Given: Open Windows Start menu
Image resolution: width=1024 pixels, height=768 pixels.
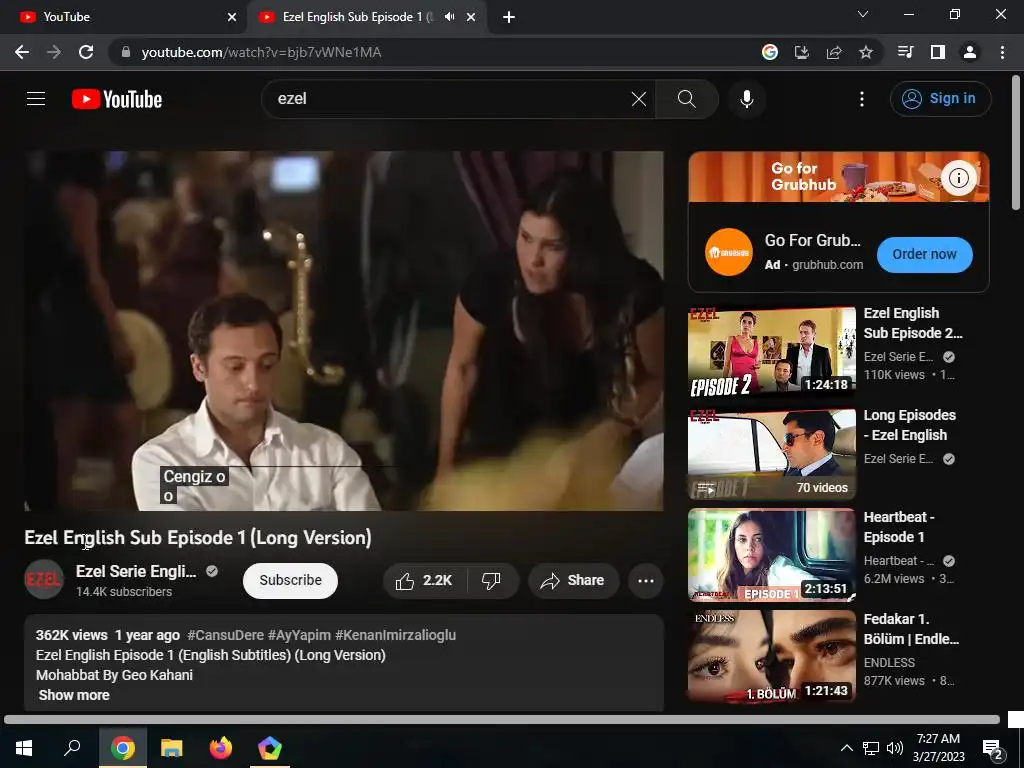Looking at the screenshot, I should [24, 748].
